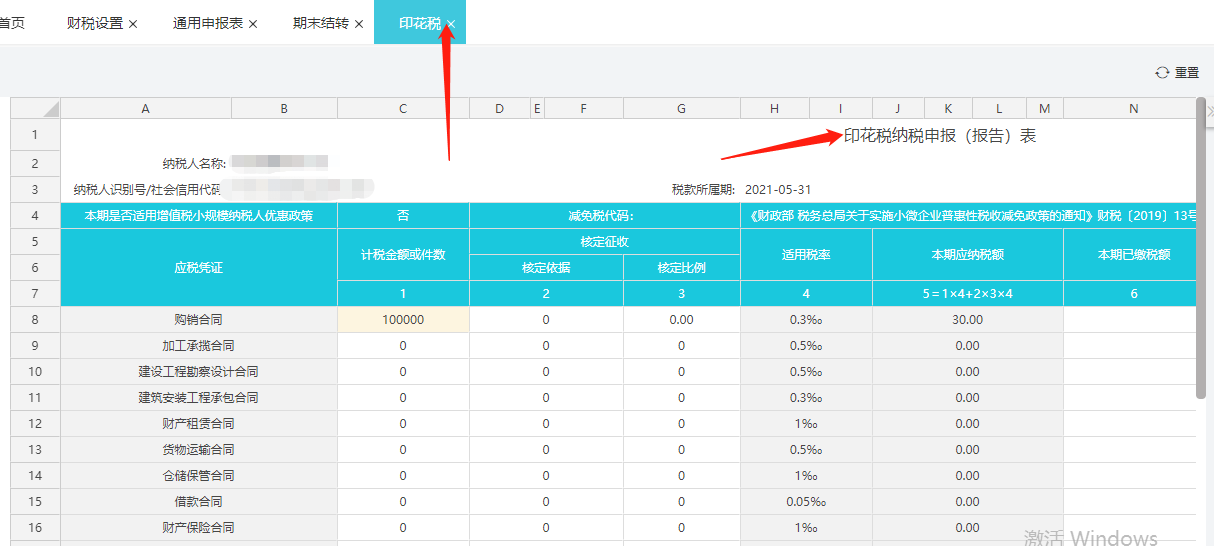The height and width of the screenshot is (546, 1214).
Task: Click the 借款合同 核定依据 cell
Action: pyautogui.click(x=546, y=502)
